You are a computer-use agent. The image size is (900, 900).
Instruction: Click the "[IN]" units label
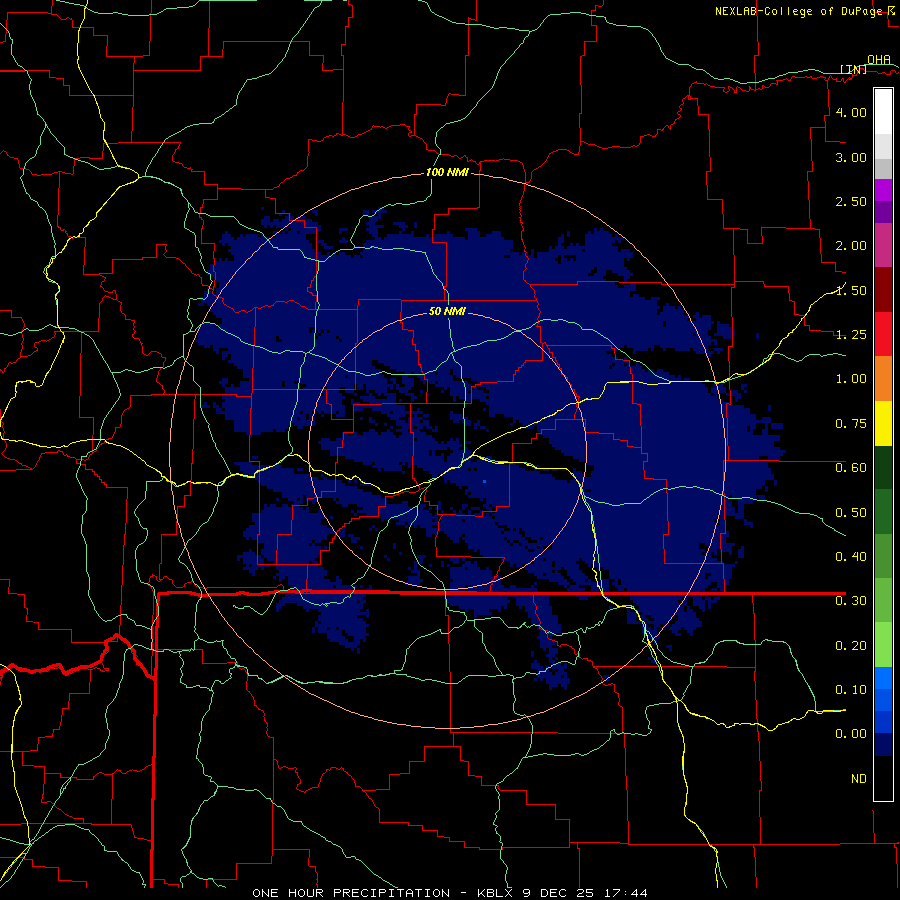point(854,69)
